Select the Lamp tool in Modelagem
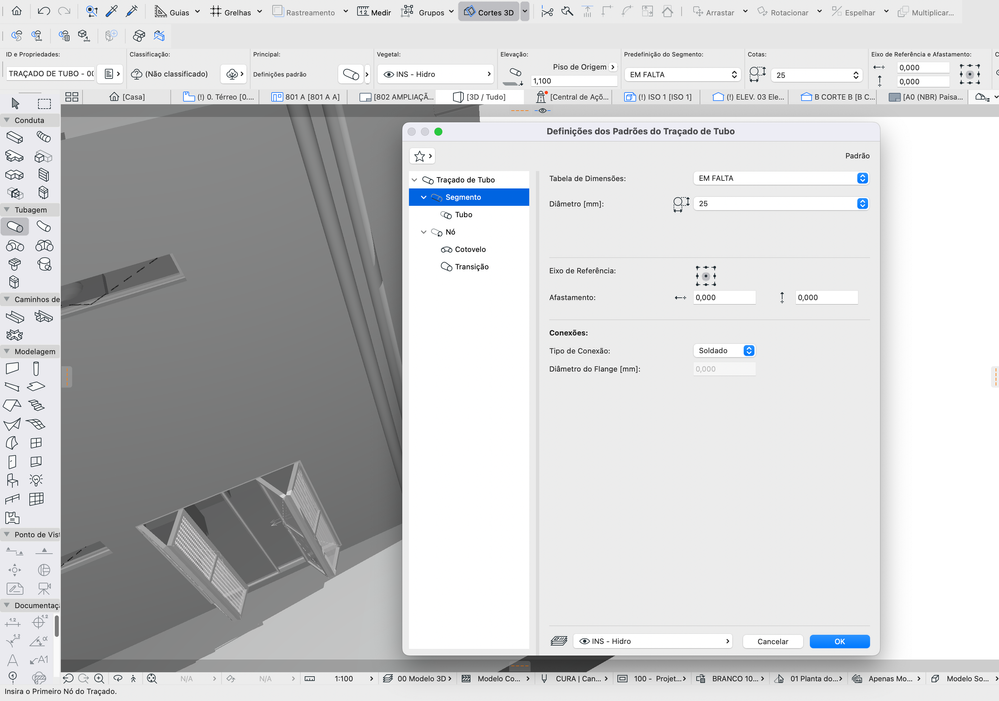 (x=36, y=480)
